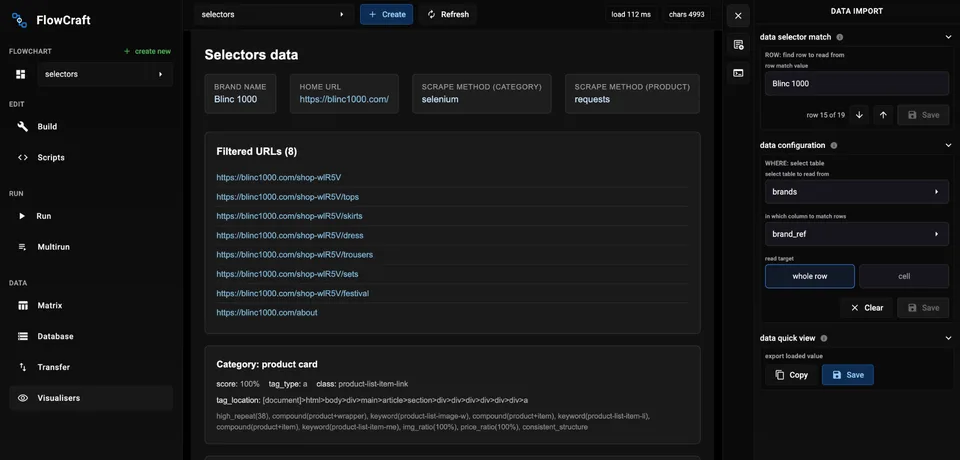The height and width of the screenshot is (460, 960).
Task: Open the Matrix data view
Action: click(91, 305)
